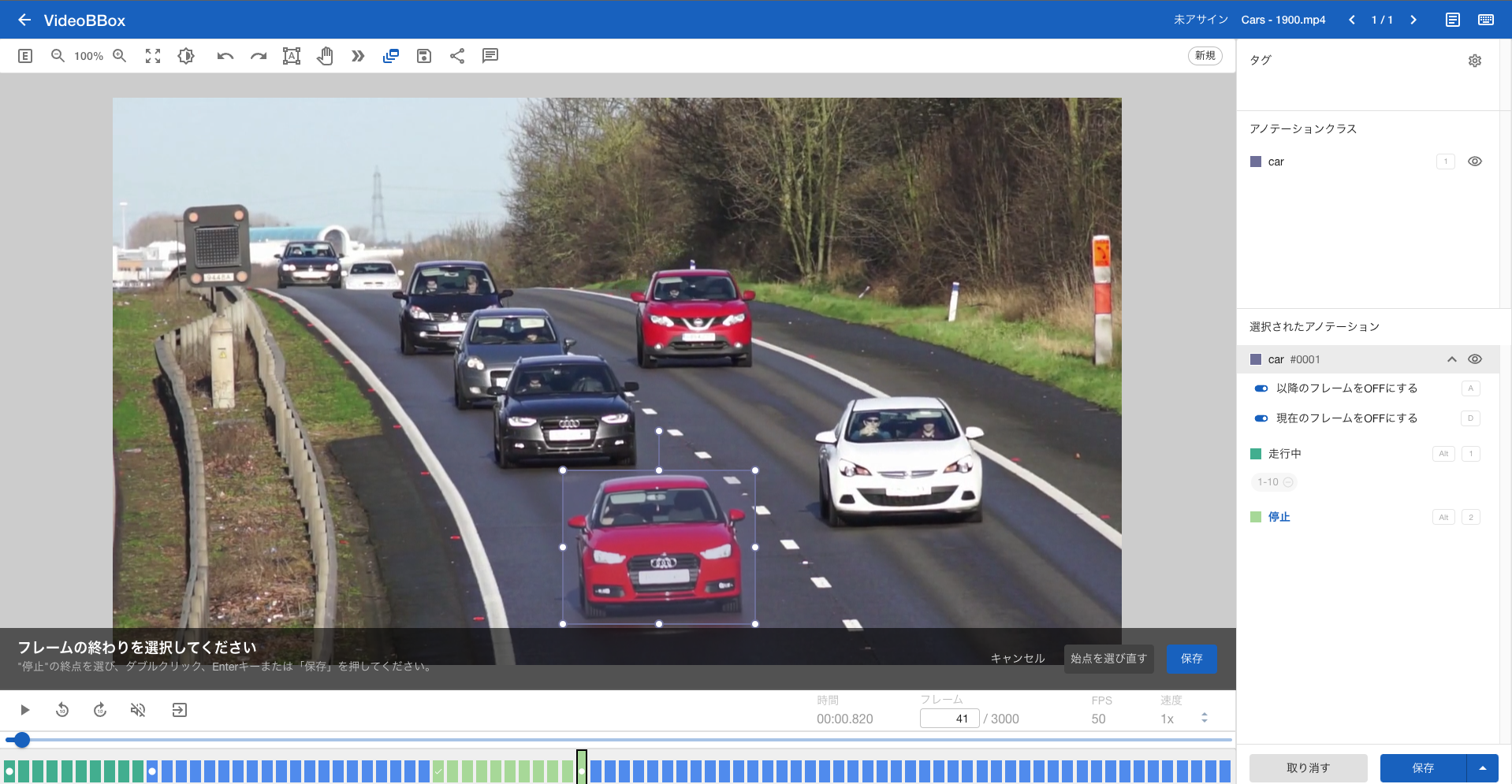Go to the previous file

(1352, 20)
